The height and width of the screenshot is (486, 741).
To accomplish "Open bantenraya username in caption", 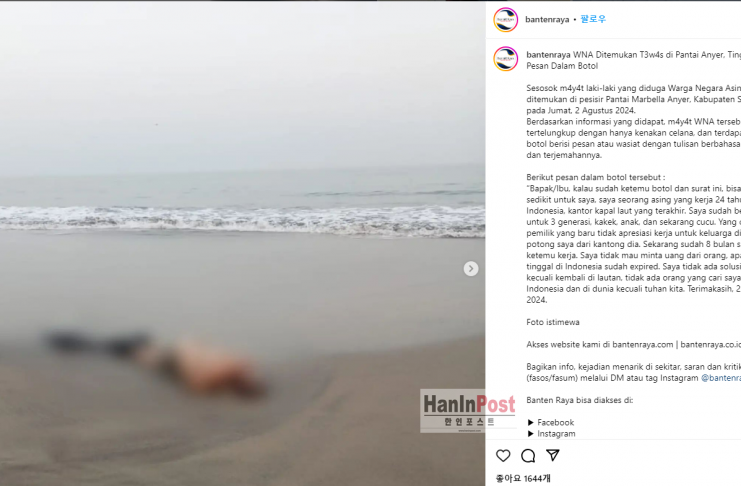I will 548,55.
